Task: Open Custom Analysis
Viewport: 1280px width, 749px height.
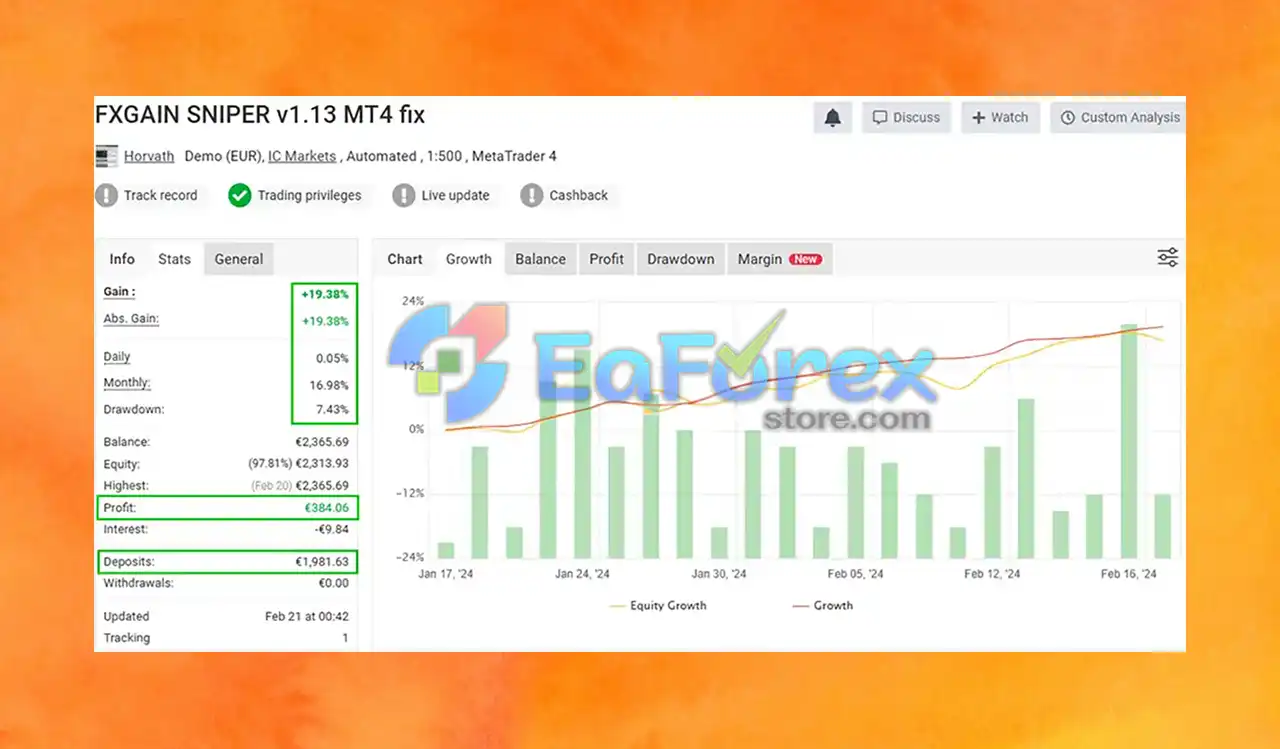Action: (1118, 118)
